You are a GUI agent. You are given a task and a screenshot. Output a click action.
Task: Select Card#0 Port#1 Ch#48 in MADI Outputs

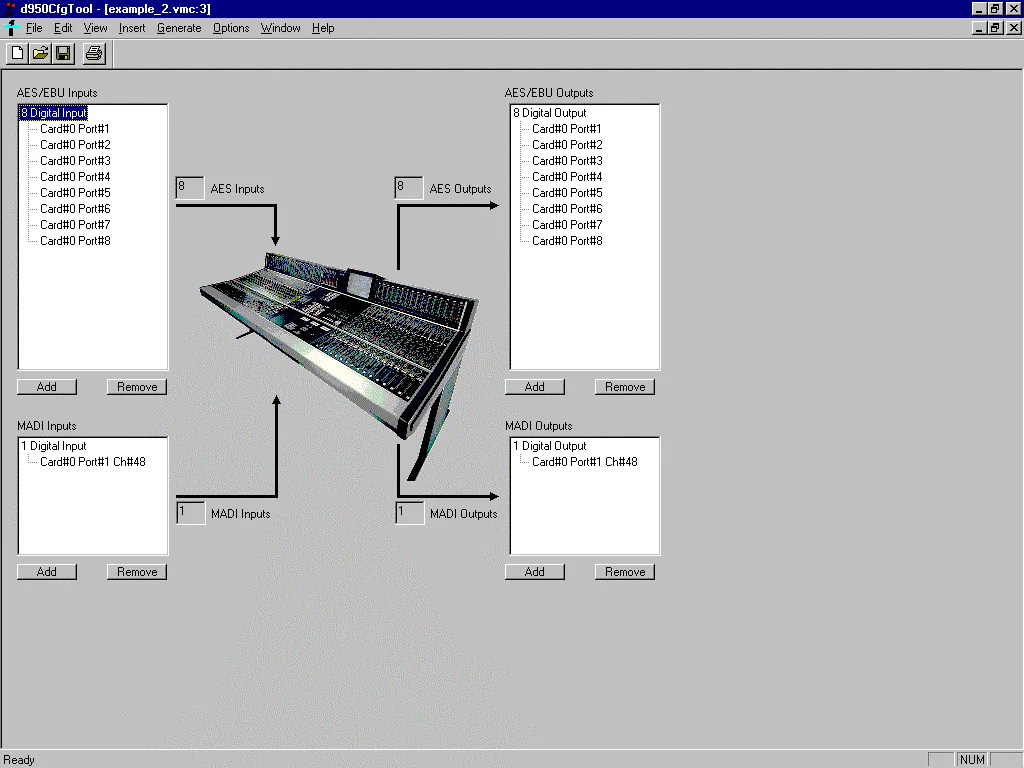(x=584, y=462)
